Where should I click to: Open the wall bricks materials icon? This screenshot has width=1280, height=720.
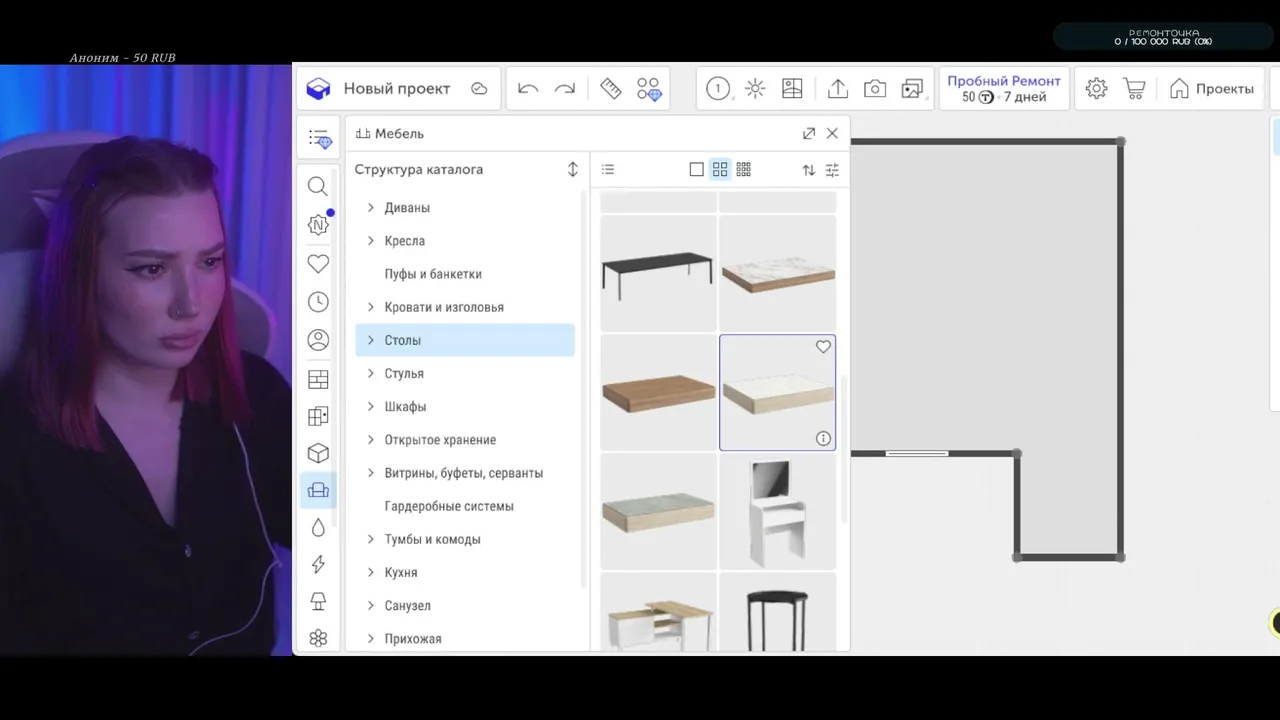(x=318, y=379)
